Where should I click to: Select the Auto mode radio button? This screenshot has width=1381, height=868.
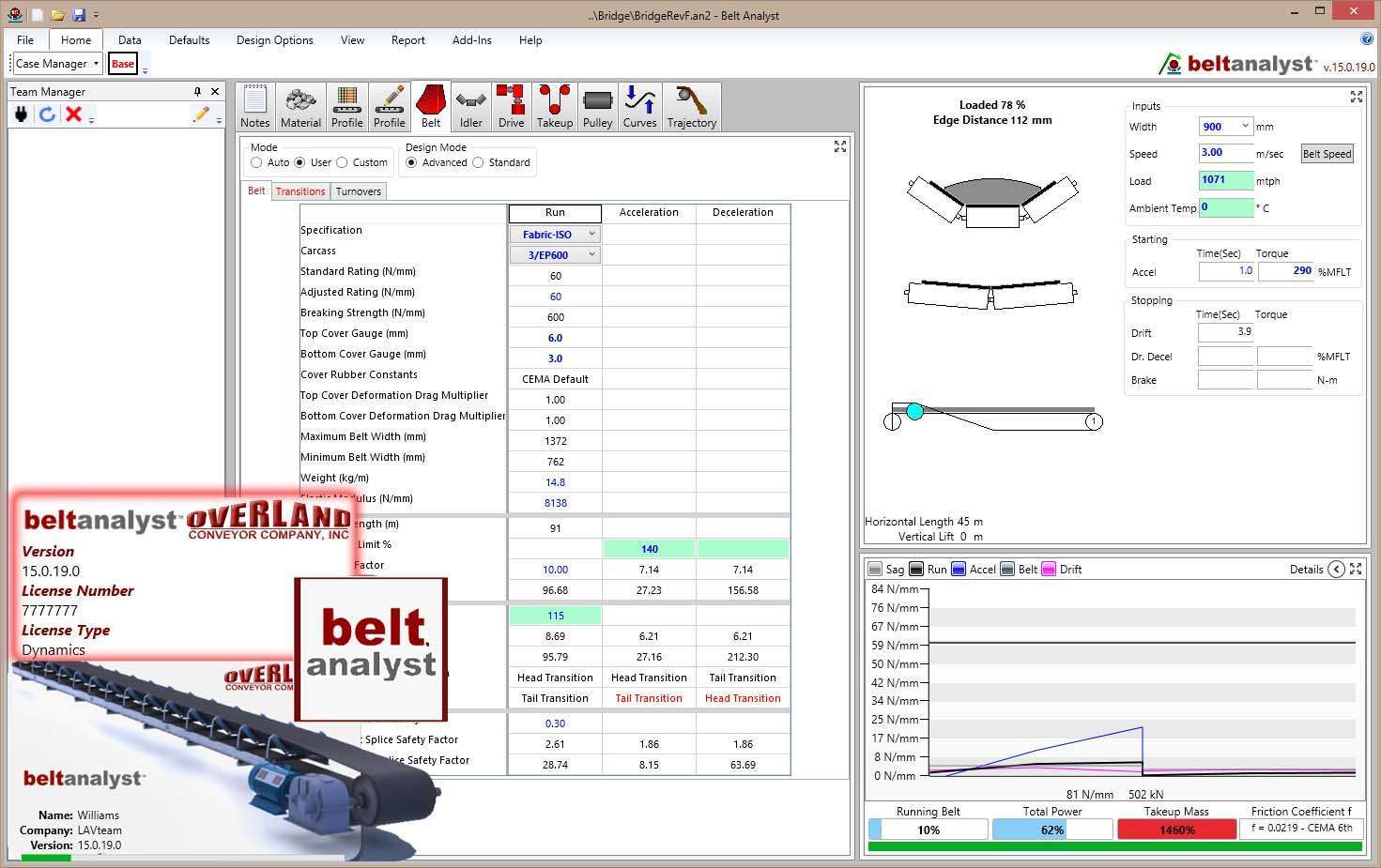tap(256, 162)
